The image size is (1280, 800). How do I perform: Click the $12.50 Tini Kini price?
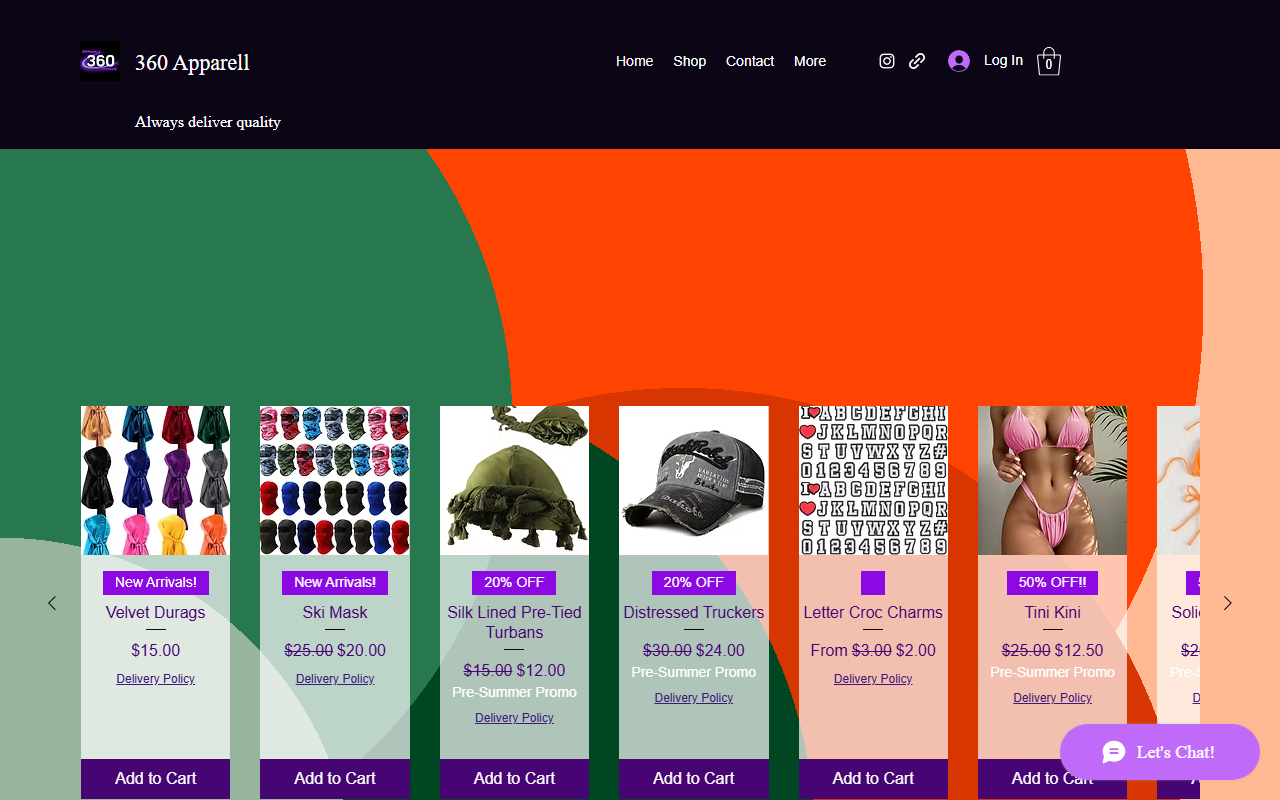coord(1079,650)
